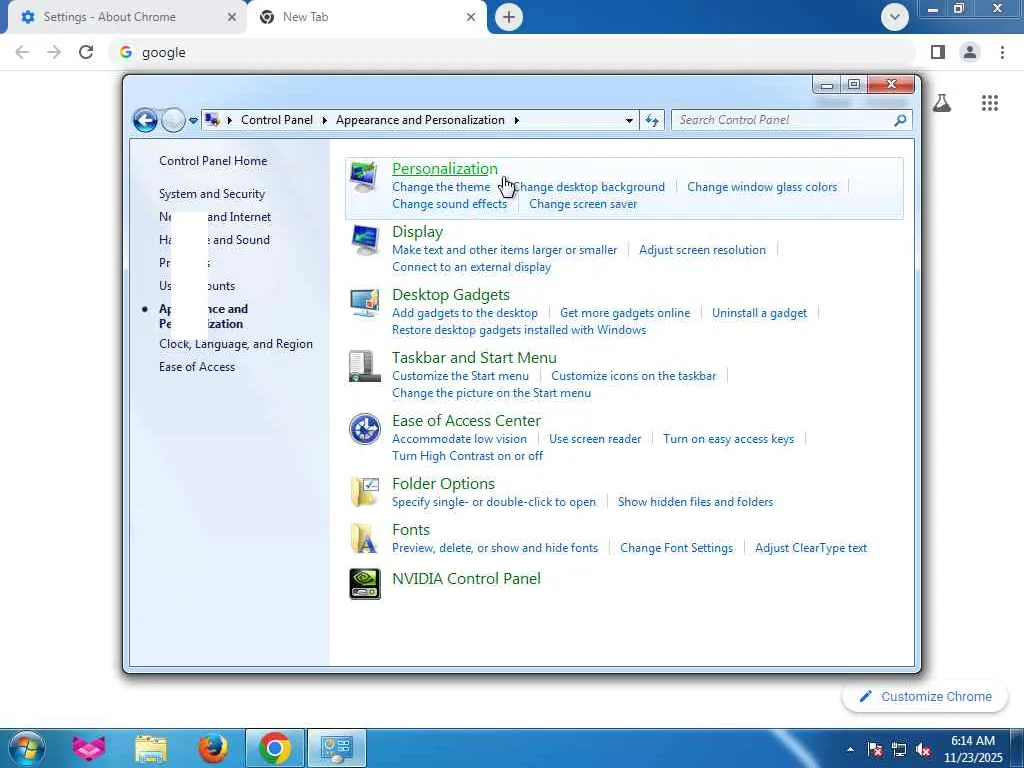Close the New Tab tab
Screen dimensions: 1024x768
(471, 17)
